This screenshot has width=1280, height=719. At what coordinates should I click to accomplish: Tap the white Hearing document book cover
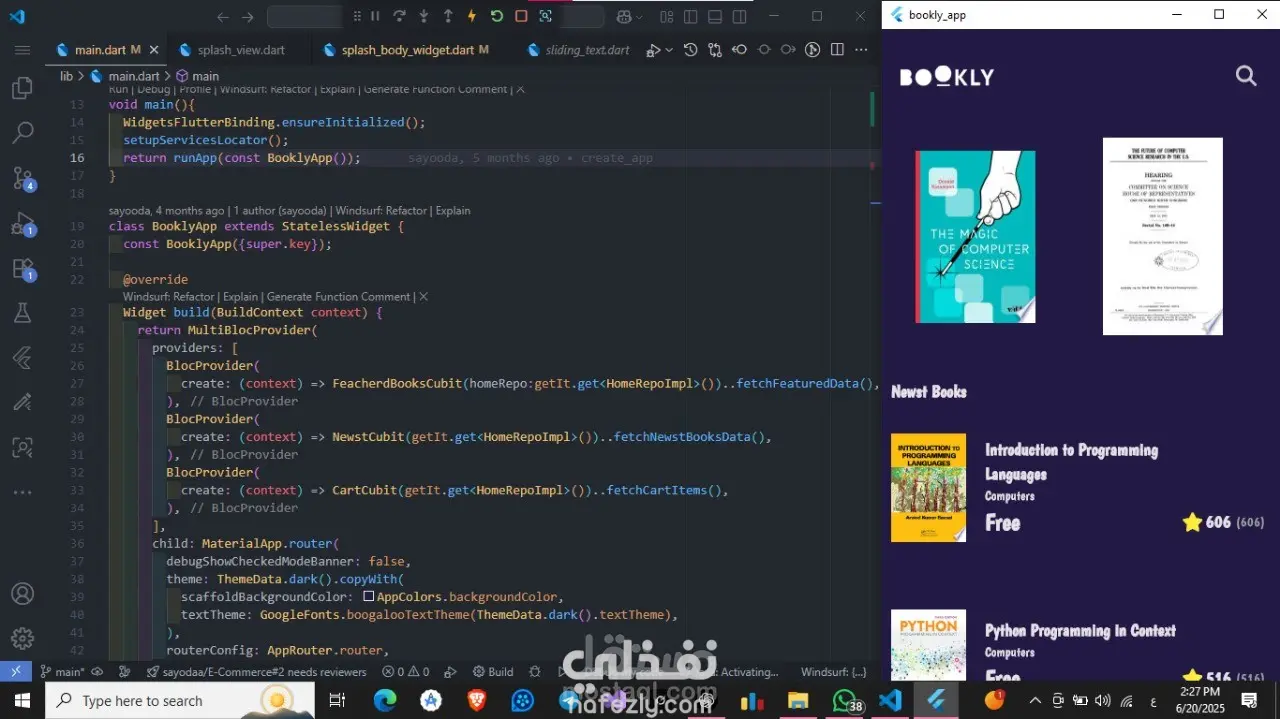click(1162, 236)
